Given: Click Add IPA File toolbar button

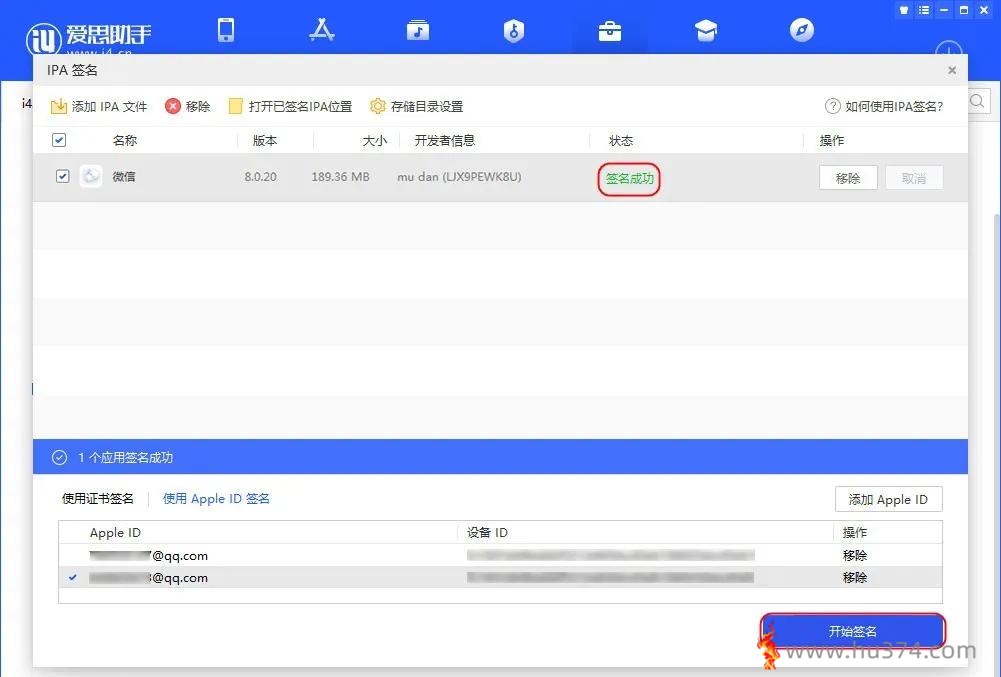Looking at the screenshot, I should [x=99, y=106].
